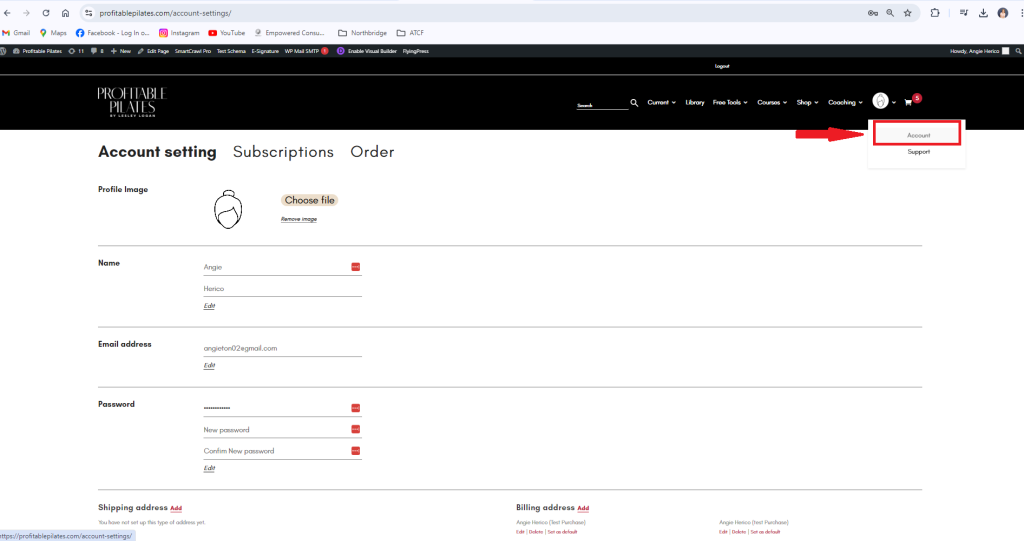
Task: Switch to the Order tab
Action: click(372, 152)
